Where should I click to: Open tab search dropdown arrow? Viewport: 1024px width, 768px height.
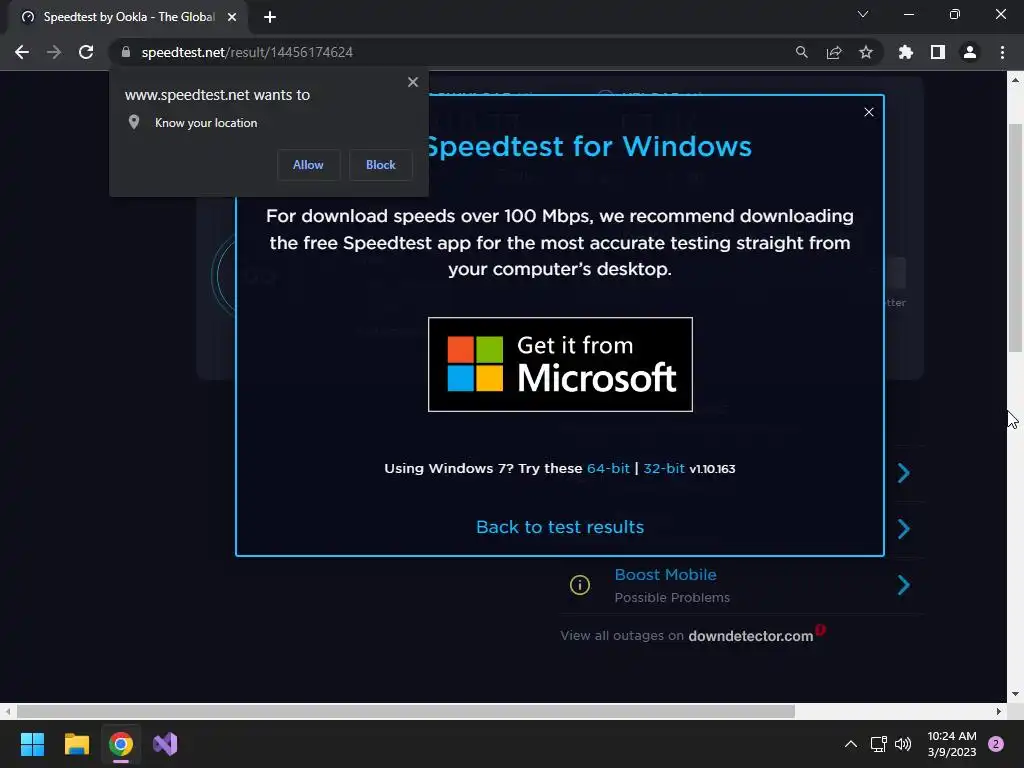tap(863, 14)
